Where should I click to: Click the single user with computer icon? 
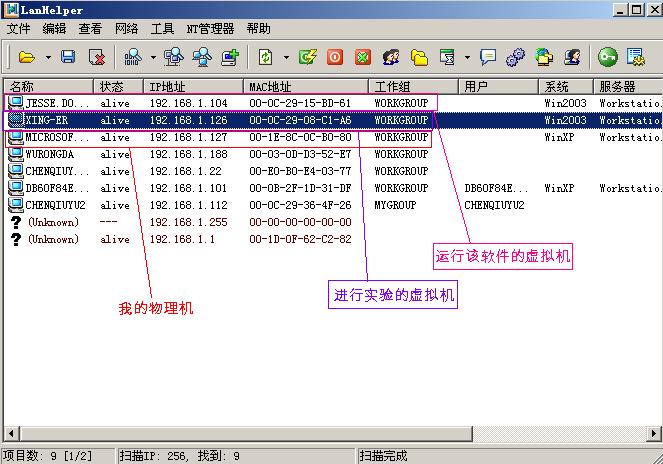(x=572, y=57)
